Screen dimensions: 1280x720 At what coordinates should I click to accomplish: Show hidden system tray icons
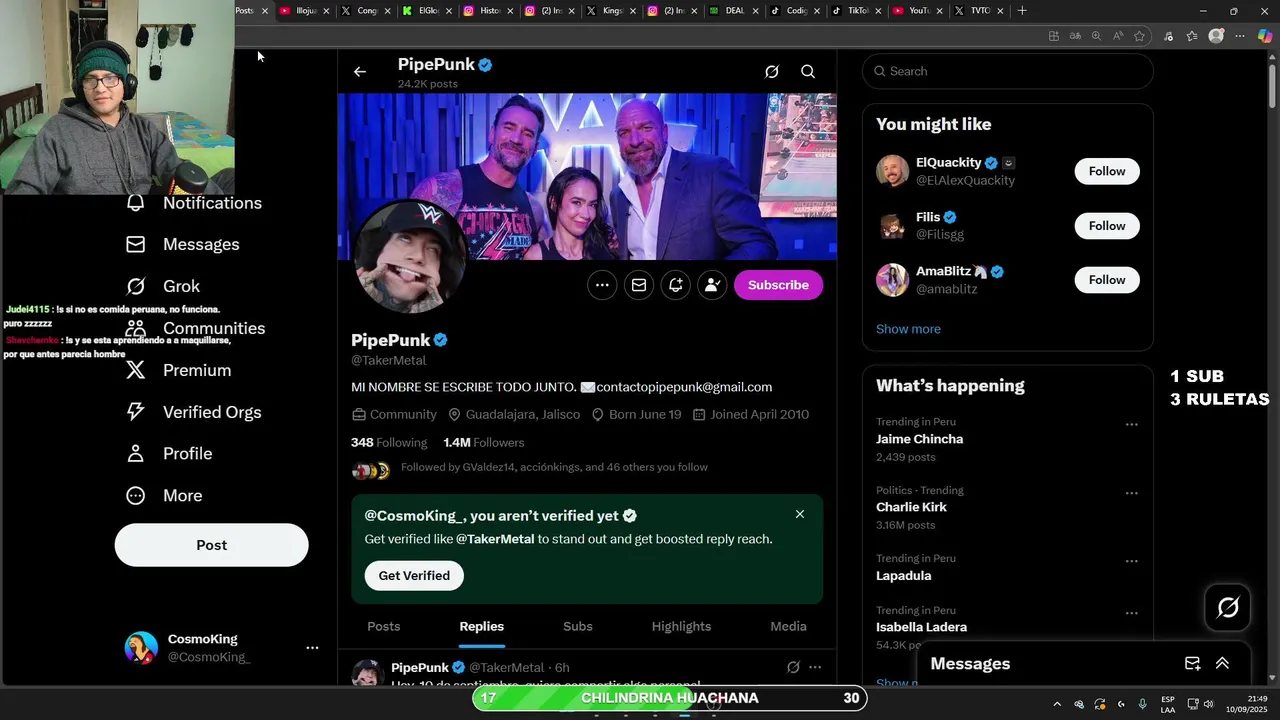click(x=1056, y=704)
